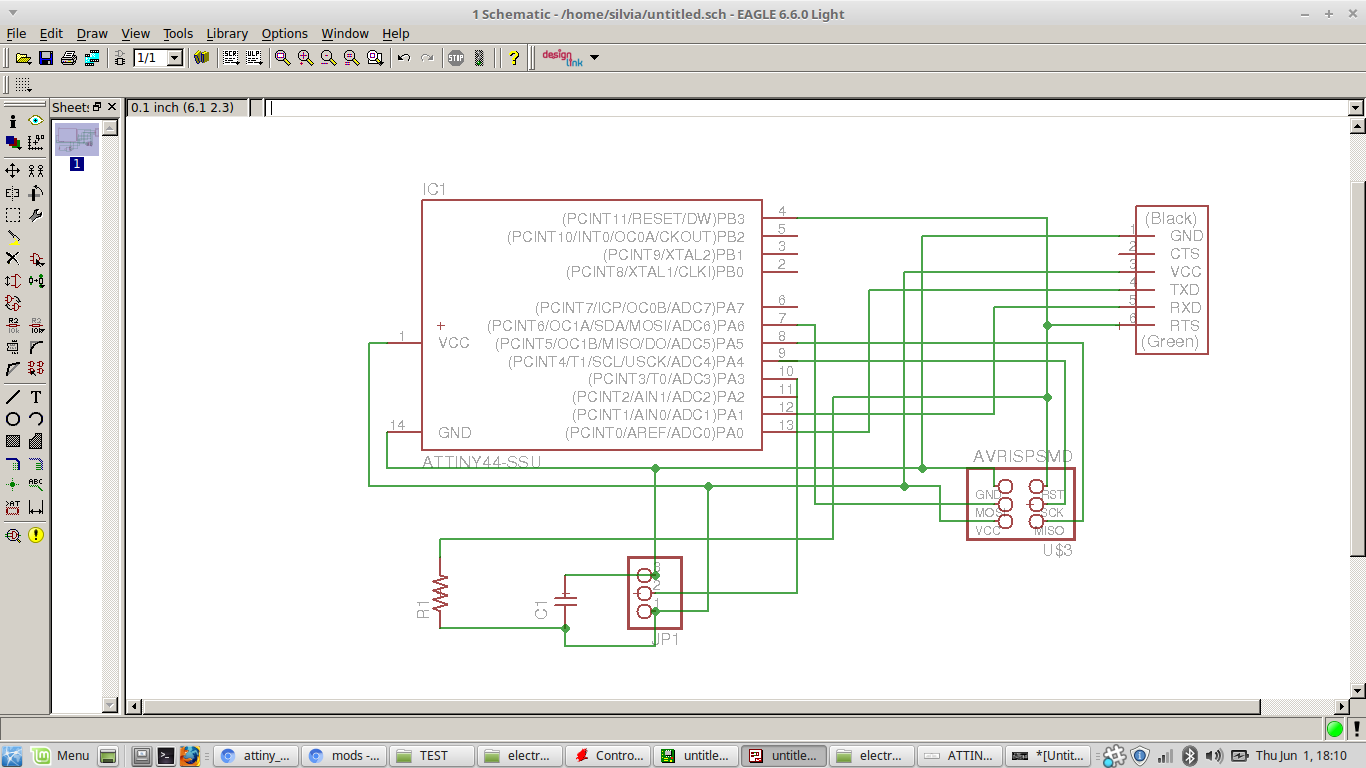
Task: Select the Wire drawing tool
Action: click(x=13, y=397)
